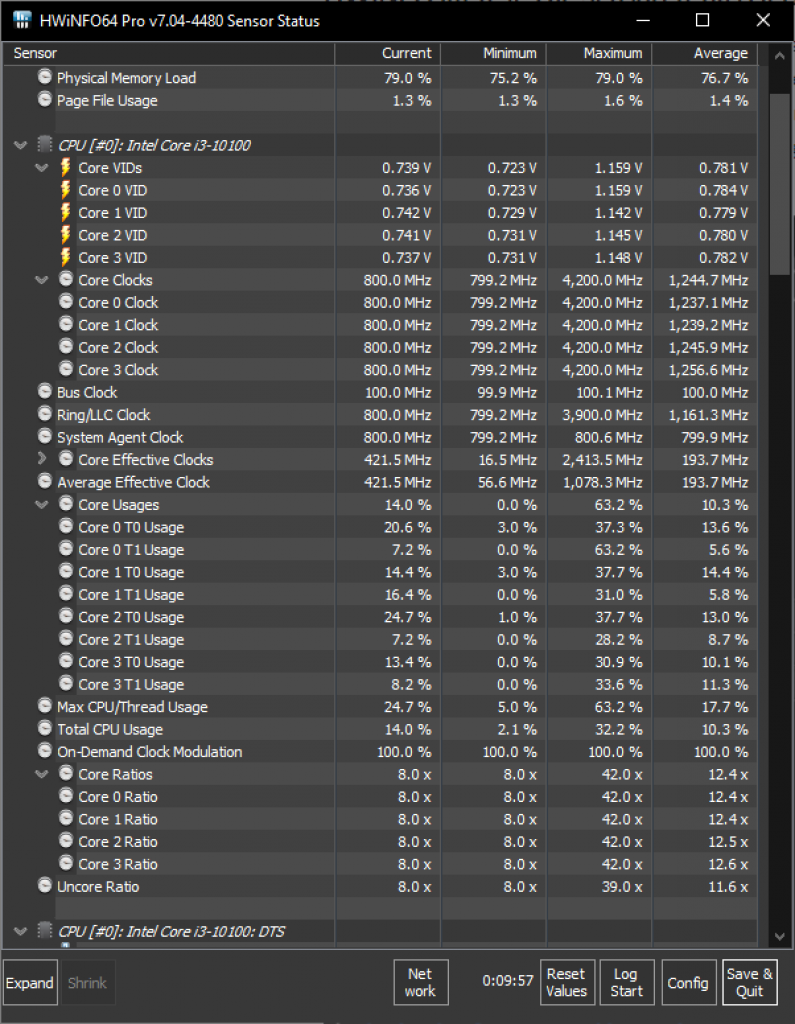Click the 0:09:57 elapsed timer

(x=508, y=981)
